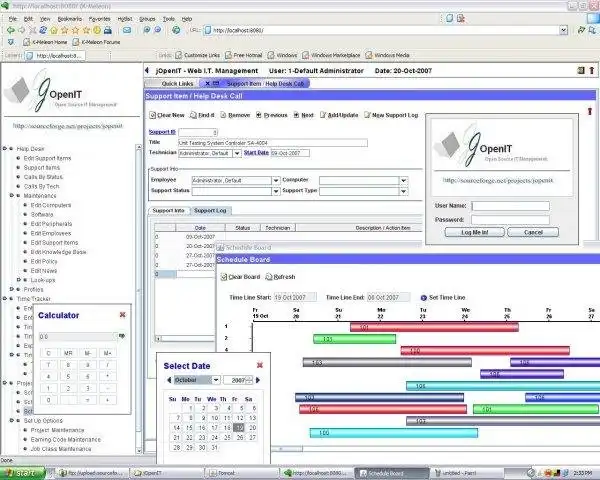
Task: Open the browser File menu
Action: click(x=13, y=19)
